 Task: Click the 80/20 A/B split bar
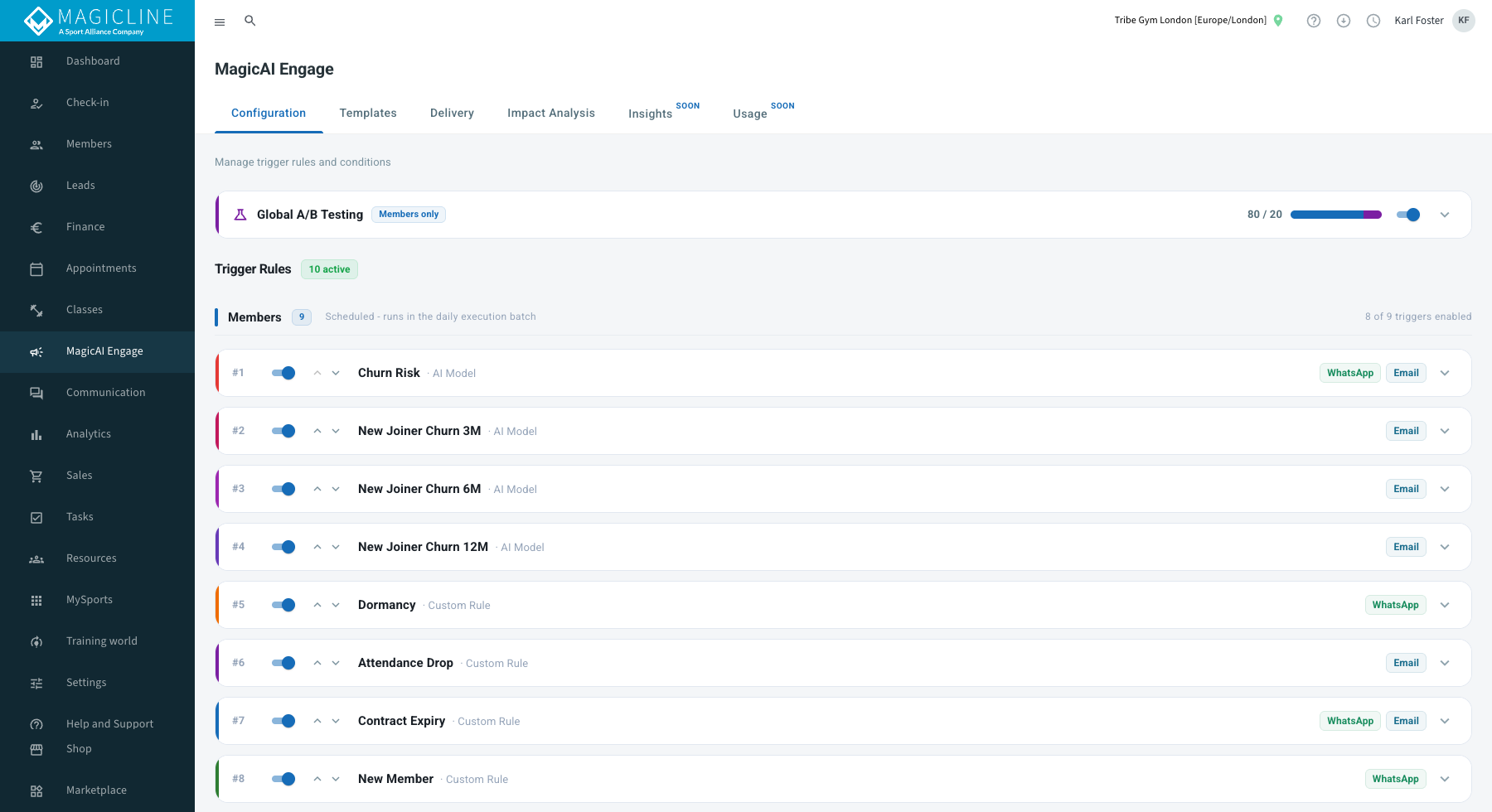click(1336, 215)
